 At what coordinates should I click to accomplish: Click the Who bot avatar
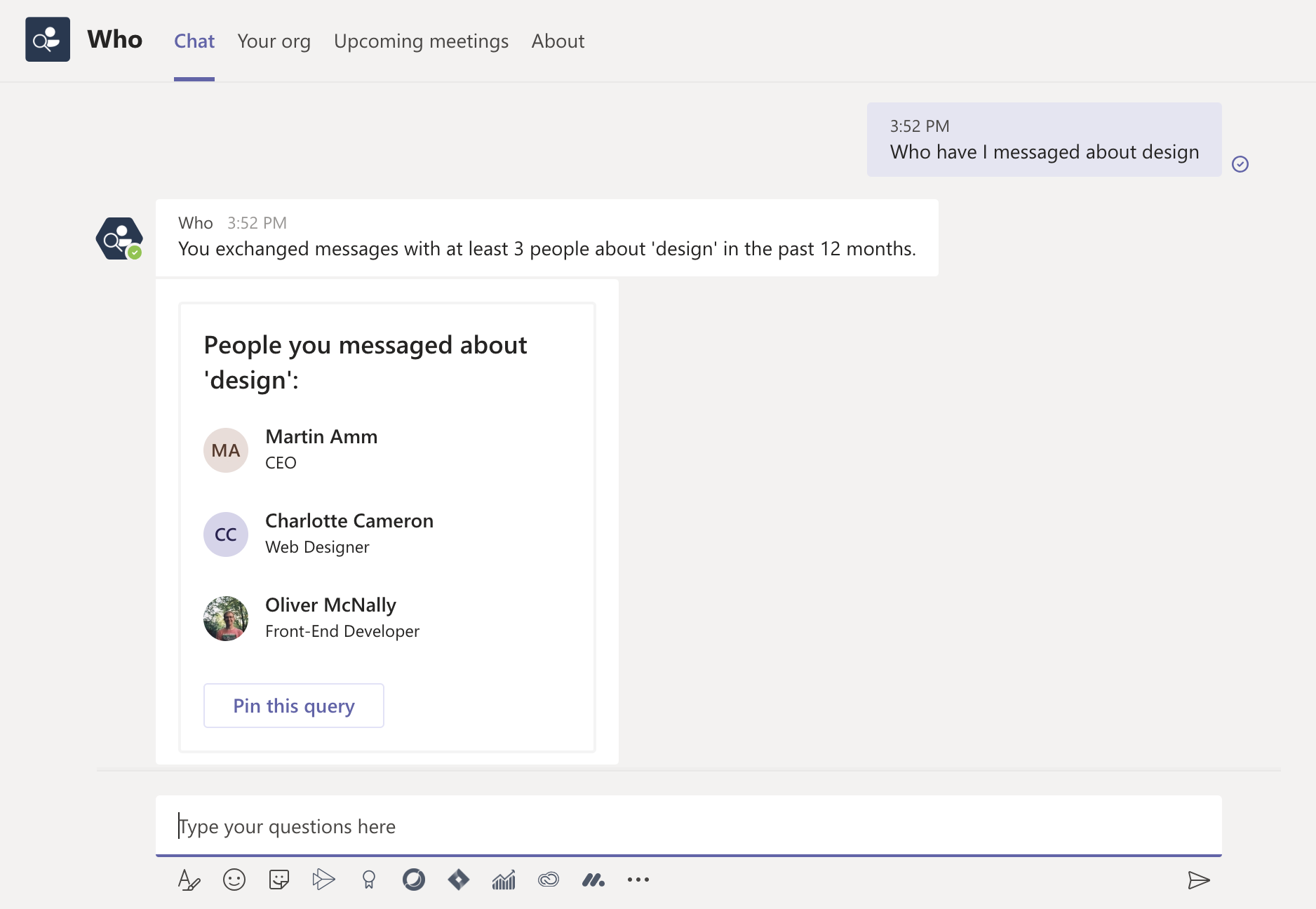tap(119, 238)
